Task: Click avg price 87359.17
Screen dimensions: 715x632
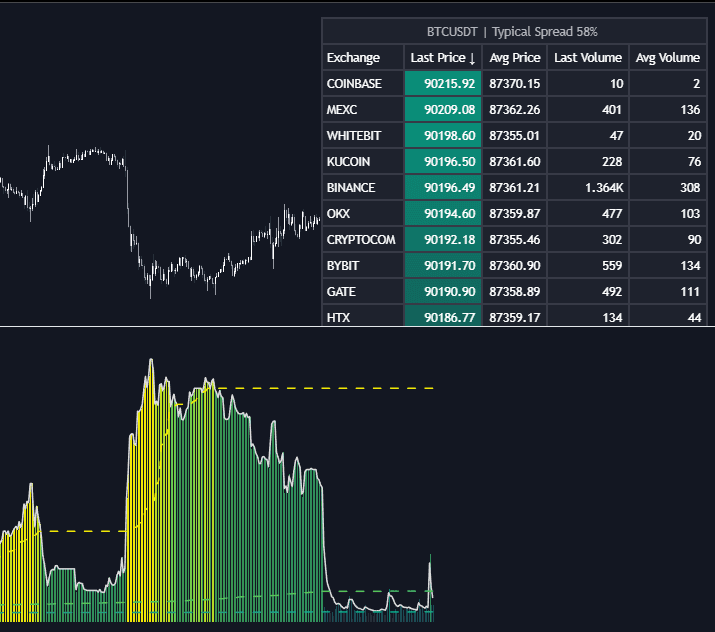Action: pos(515,316)
